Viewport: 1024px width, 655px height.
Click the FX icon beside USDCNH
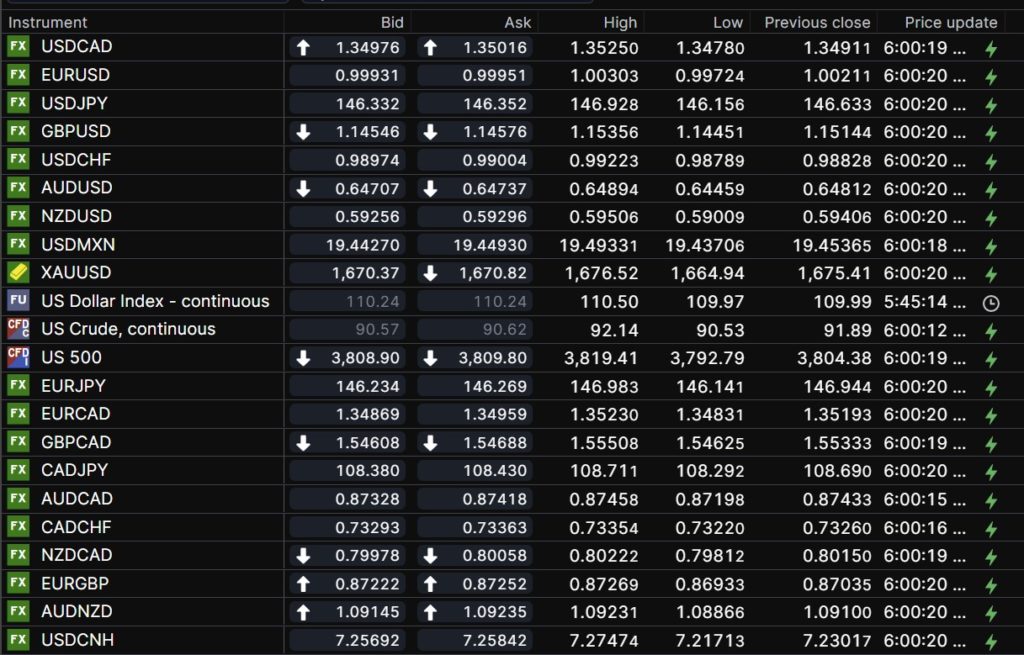[18, 640]
